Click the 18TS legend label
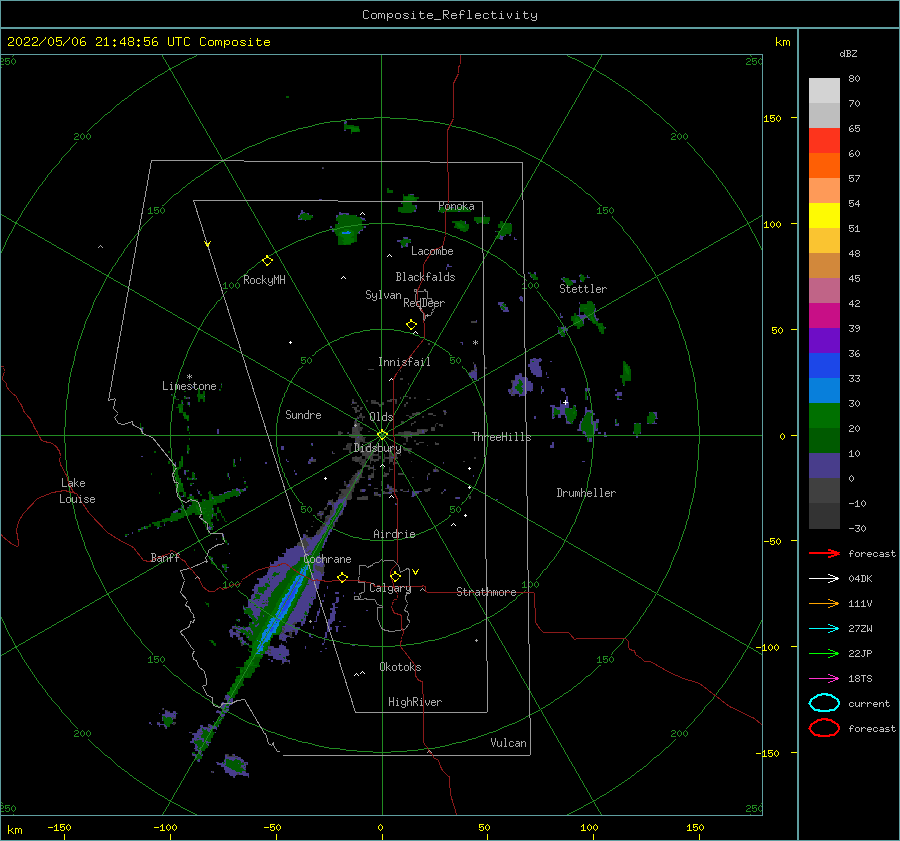 (x=860, y=679)
